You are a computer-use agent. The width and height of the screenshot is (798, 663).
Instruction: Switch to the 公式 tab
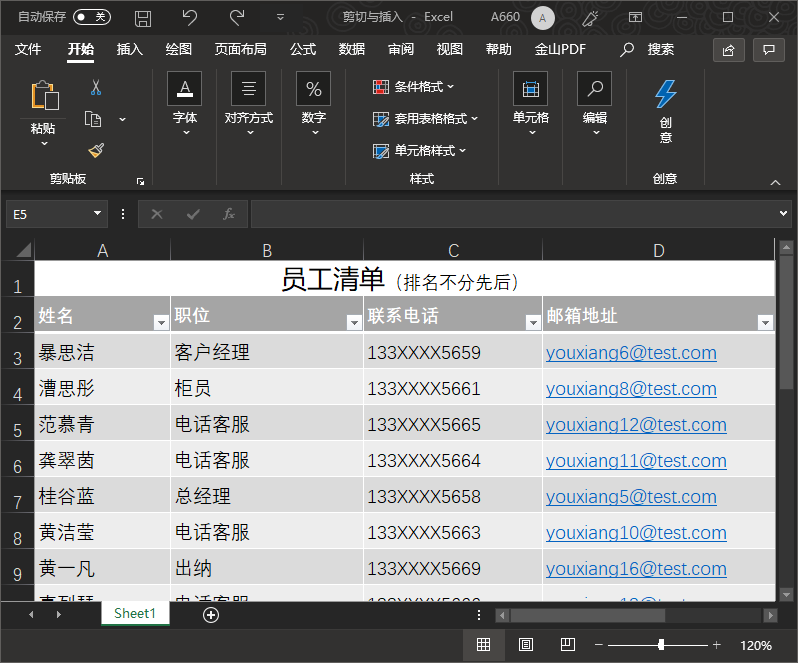pyautogui.click(x=303, y=49)
